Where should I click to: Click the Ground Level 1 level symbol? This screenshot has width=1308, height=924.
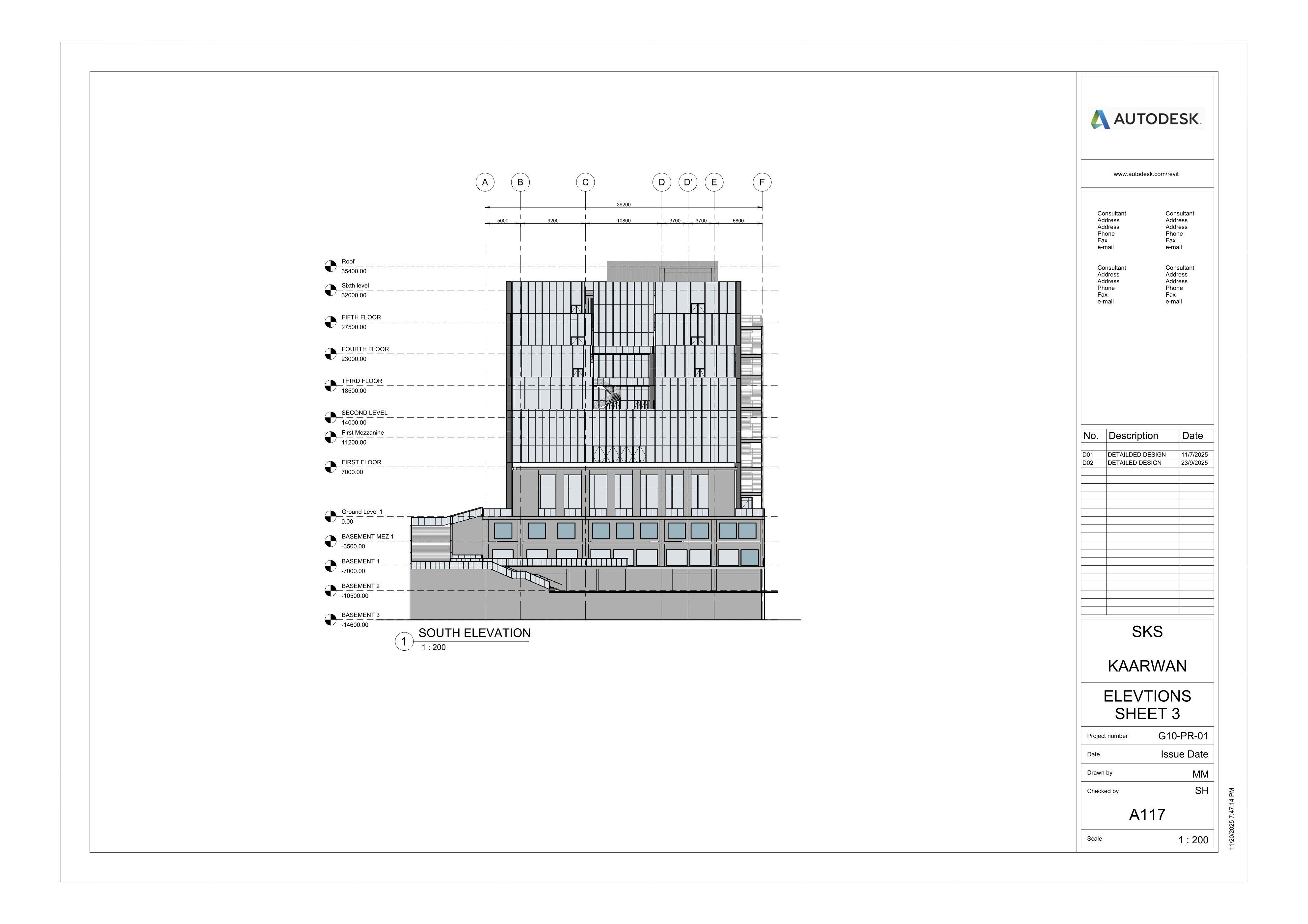(x=331, y=516)
